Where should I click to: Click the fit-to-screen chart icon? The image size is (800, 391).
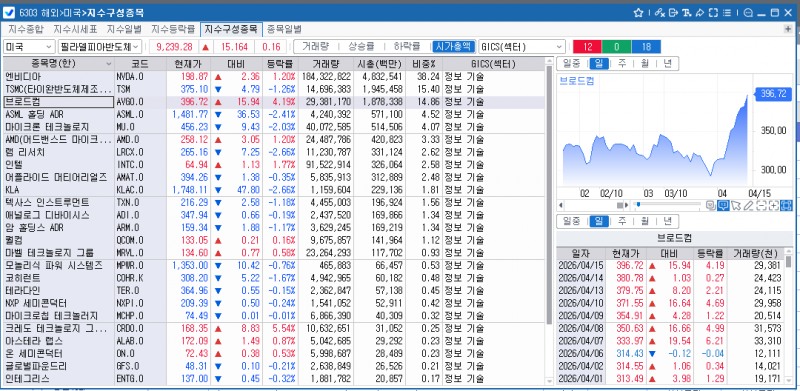click(786, 205)
